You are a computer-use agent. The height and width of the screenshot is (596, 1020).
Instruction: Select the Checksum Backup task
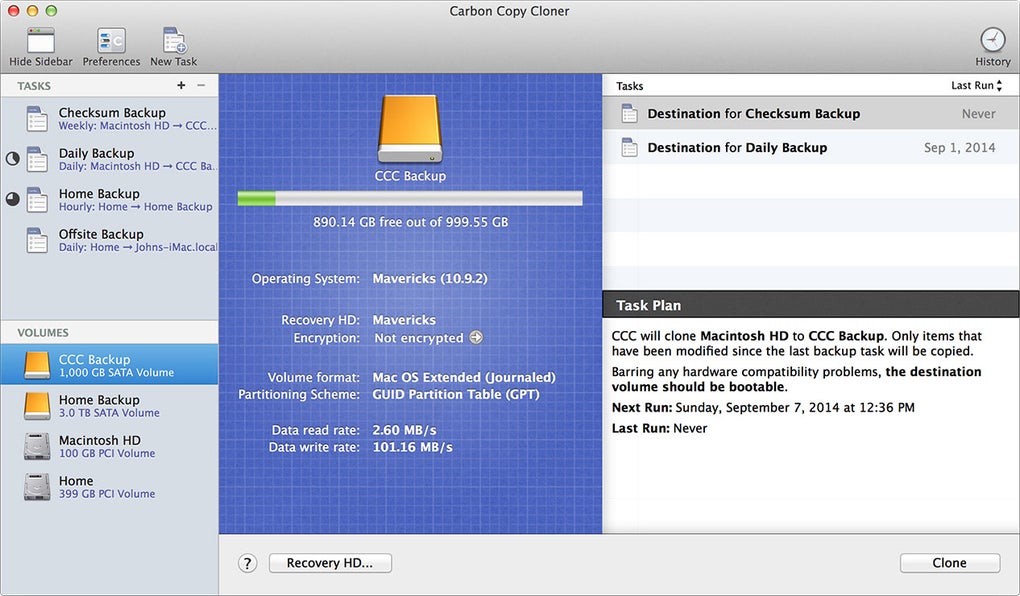tap(109, 119)
